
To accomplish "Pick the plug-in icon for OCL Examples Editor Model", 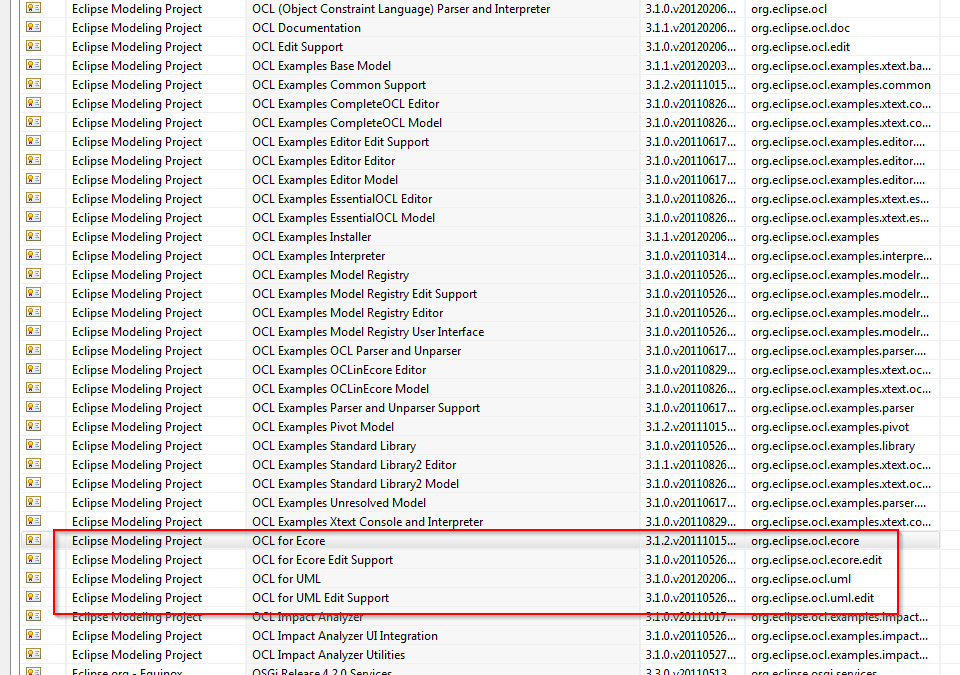I will pos(34,179).
